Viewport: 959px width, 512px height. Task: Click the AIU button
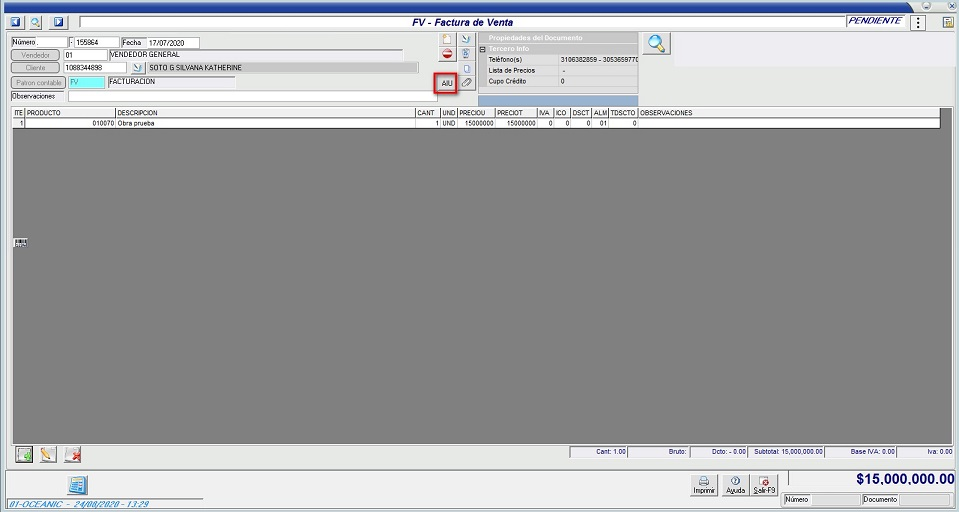click(x=447, y=83)
